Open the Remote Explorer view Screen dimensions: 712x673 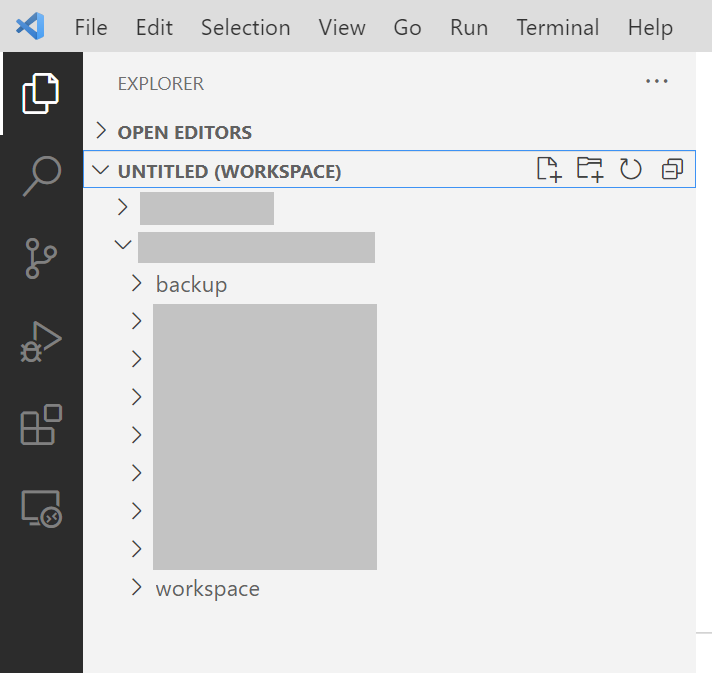click(41, 509)
